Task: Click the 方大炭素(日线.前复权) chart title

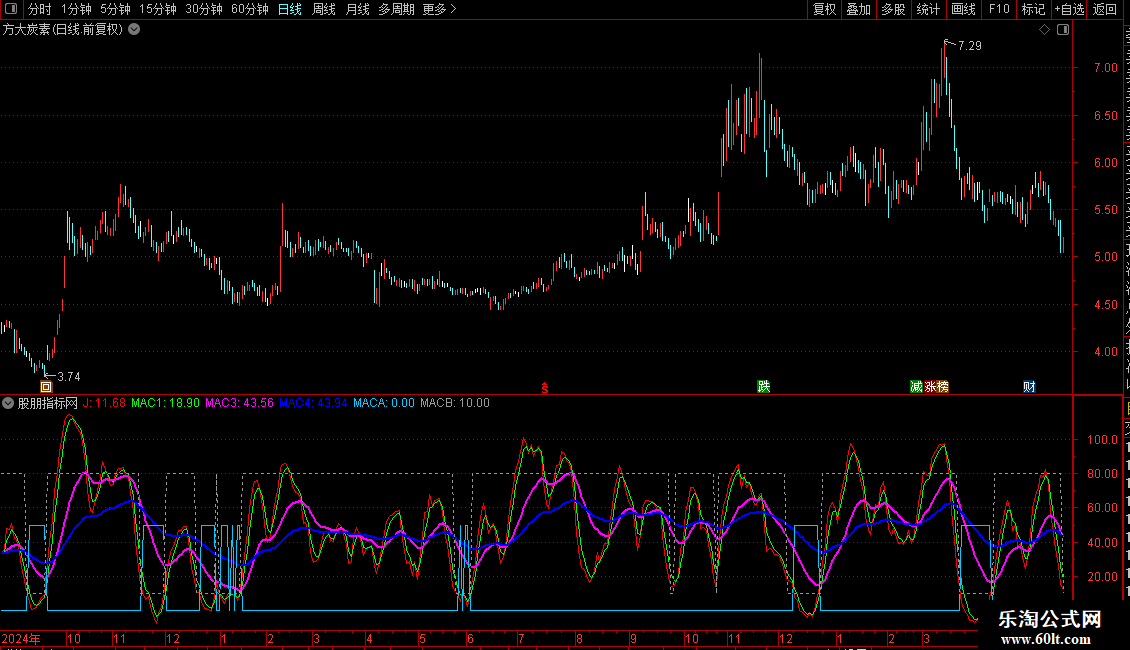Action: pos(63,30)
